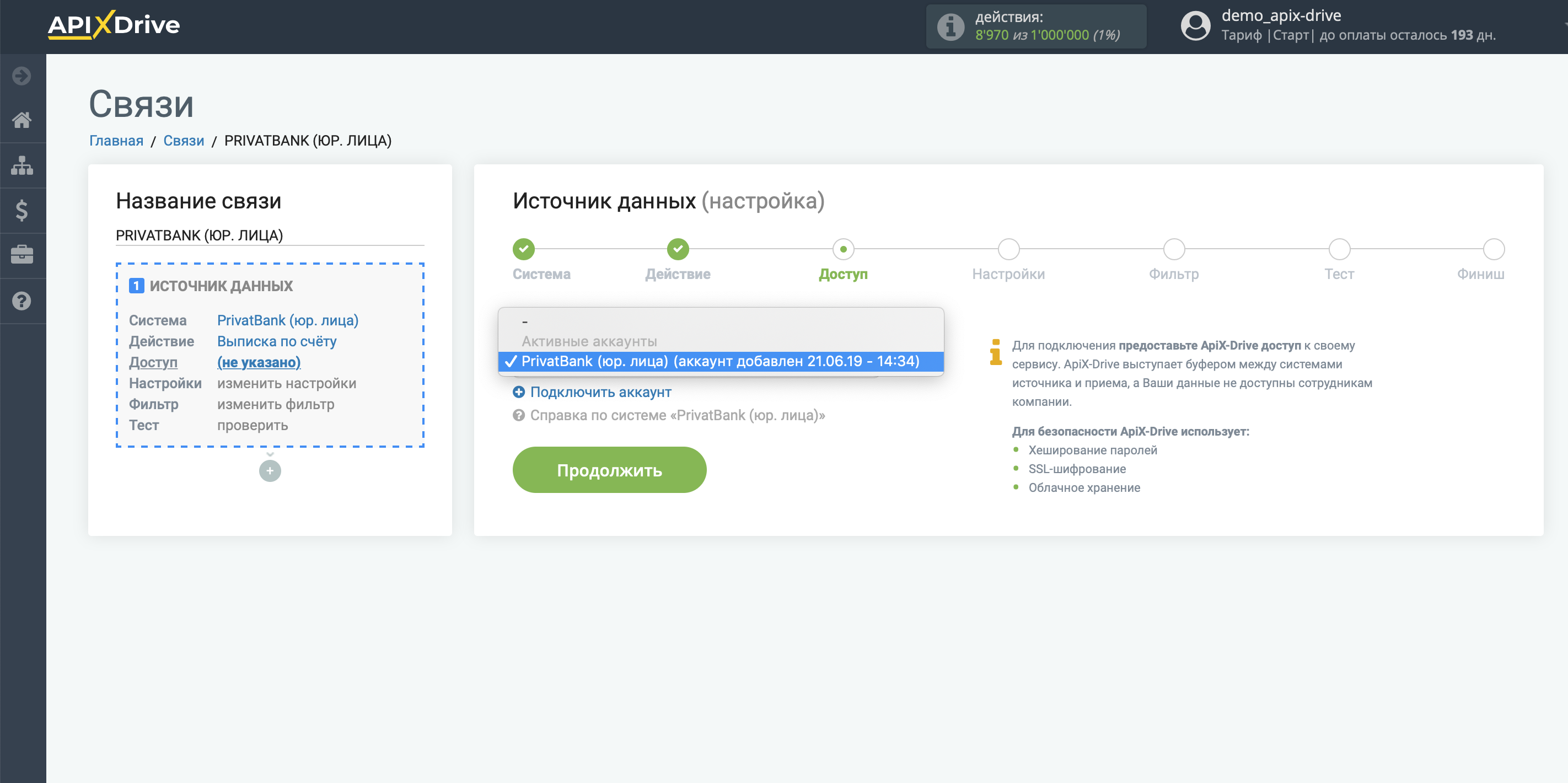This screenshot has width=1568, height=783.
Task: Open the connections sitemap icon in sidebar
Action: [22, 165]
